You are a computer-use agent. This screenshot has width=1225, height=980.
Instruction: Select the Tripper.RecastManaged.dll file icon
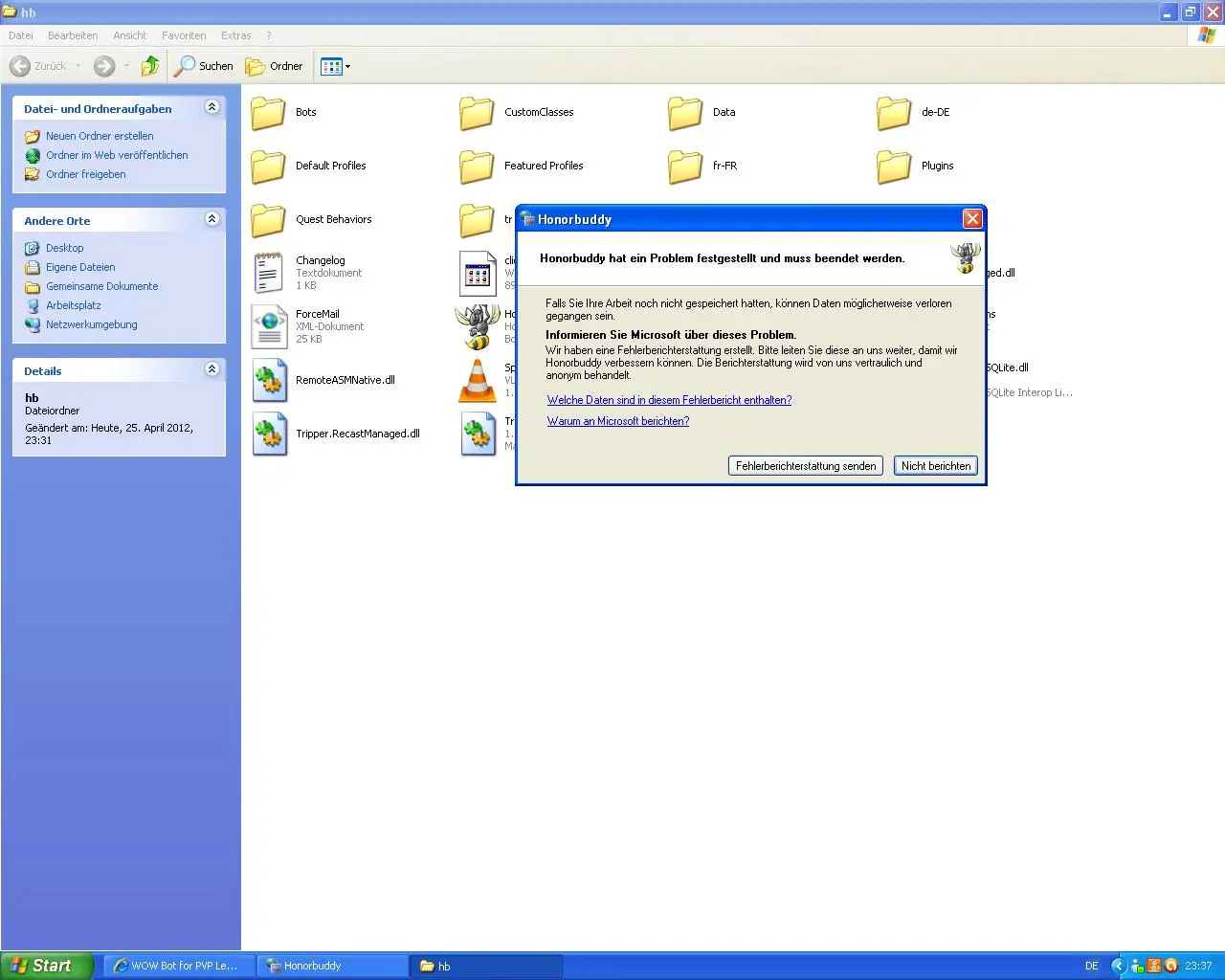269,434
